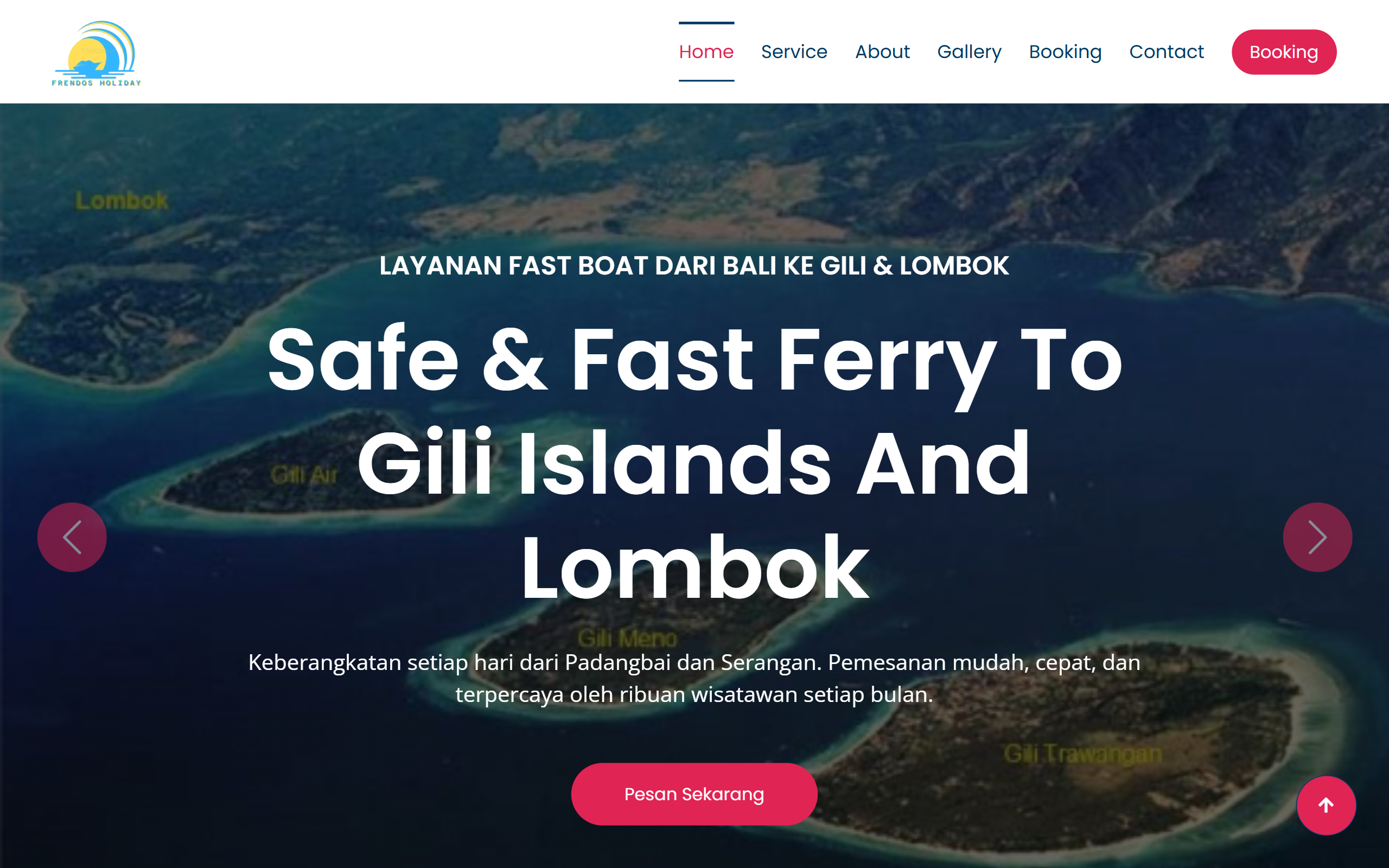Screen dimensions: 1389x868
Task: Click the red Booking pill button
Action: pos(1283,52)
